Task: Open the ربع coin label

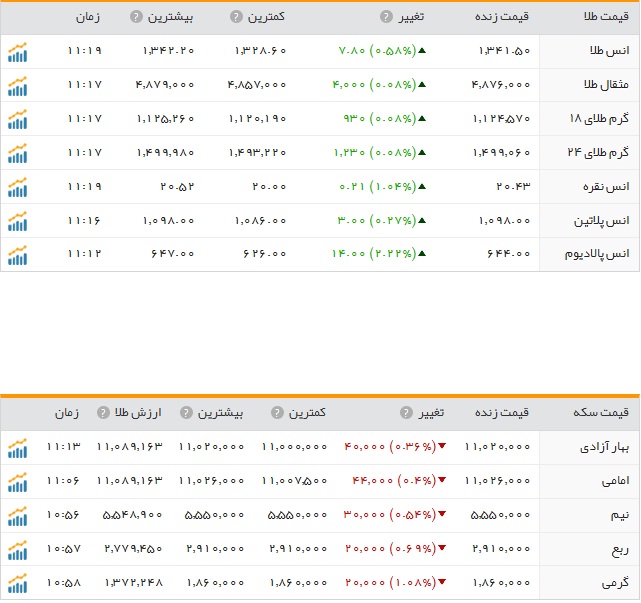Action: [x=620, y=550]
